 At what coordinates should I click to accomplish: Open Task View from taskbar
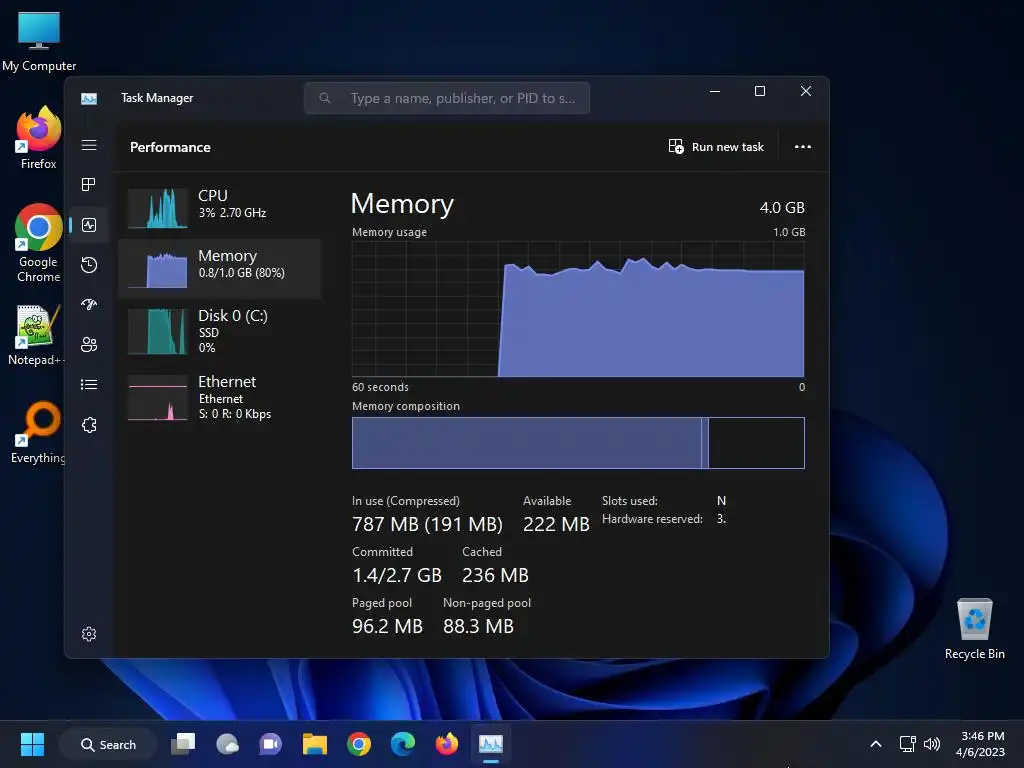point(184,744)
